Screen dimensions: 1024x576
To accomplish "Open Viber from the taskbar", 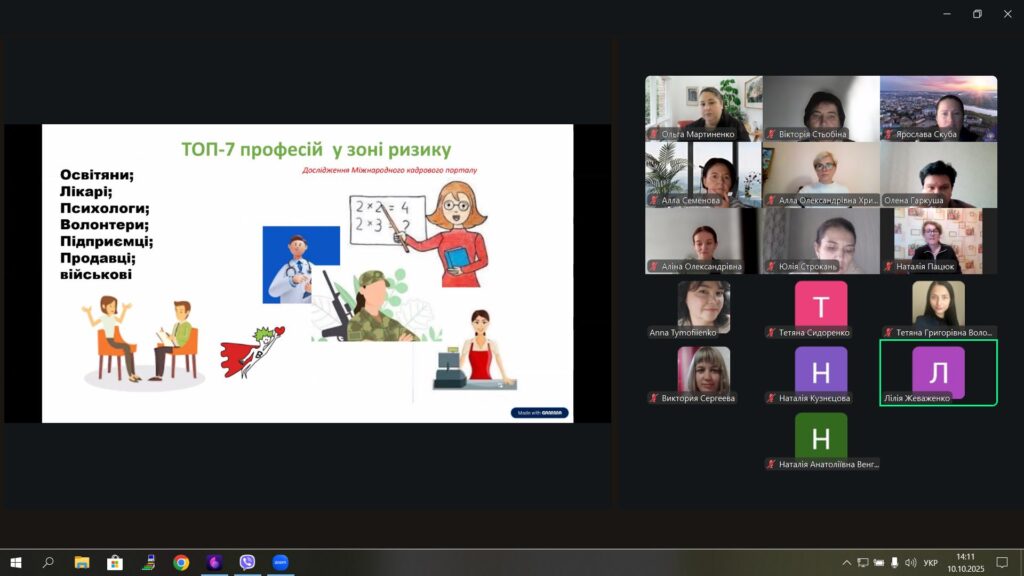I will (247, 562).
